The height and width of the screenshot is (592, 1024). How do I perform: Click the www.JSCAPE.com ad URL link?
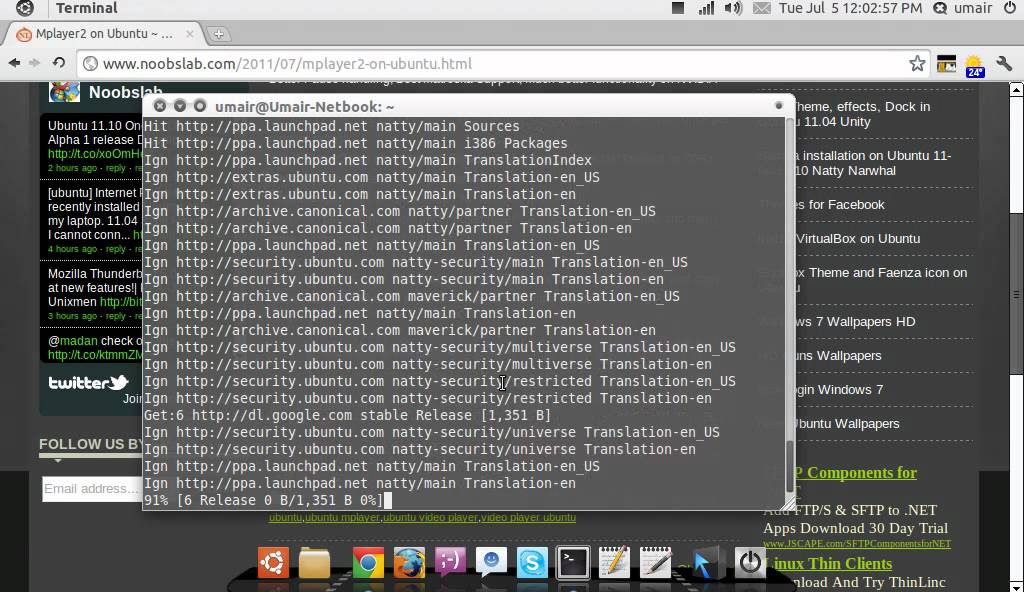point(857,544)
